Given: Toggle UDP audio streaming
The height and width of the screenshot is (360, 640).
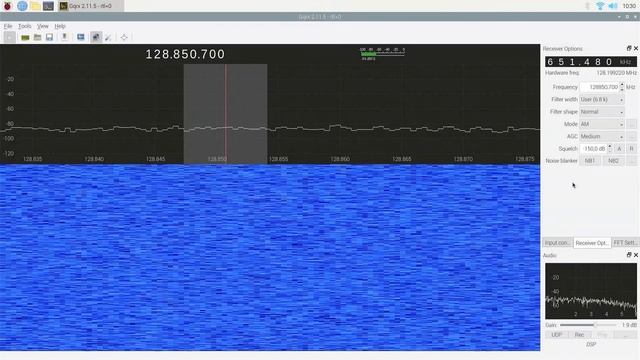Looking at the screenshot, I should pos(557,335).
